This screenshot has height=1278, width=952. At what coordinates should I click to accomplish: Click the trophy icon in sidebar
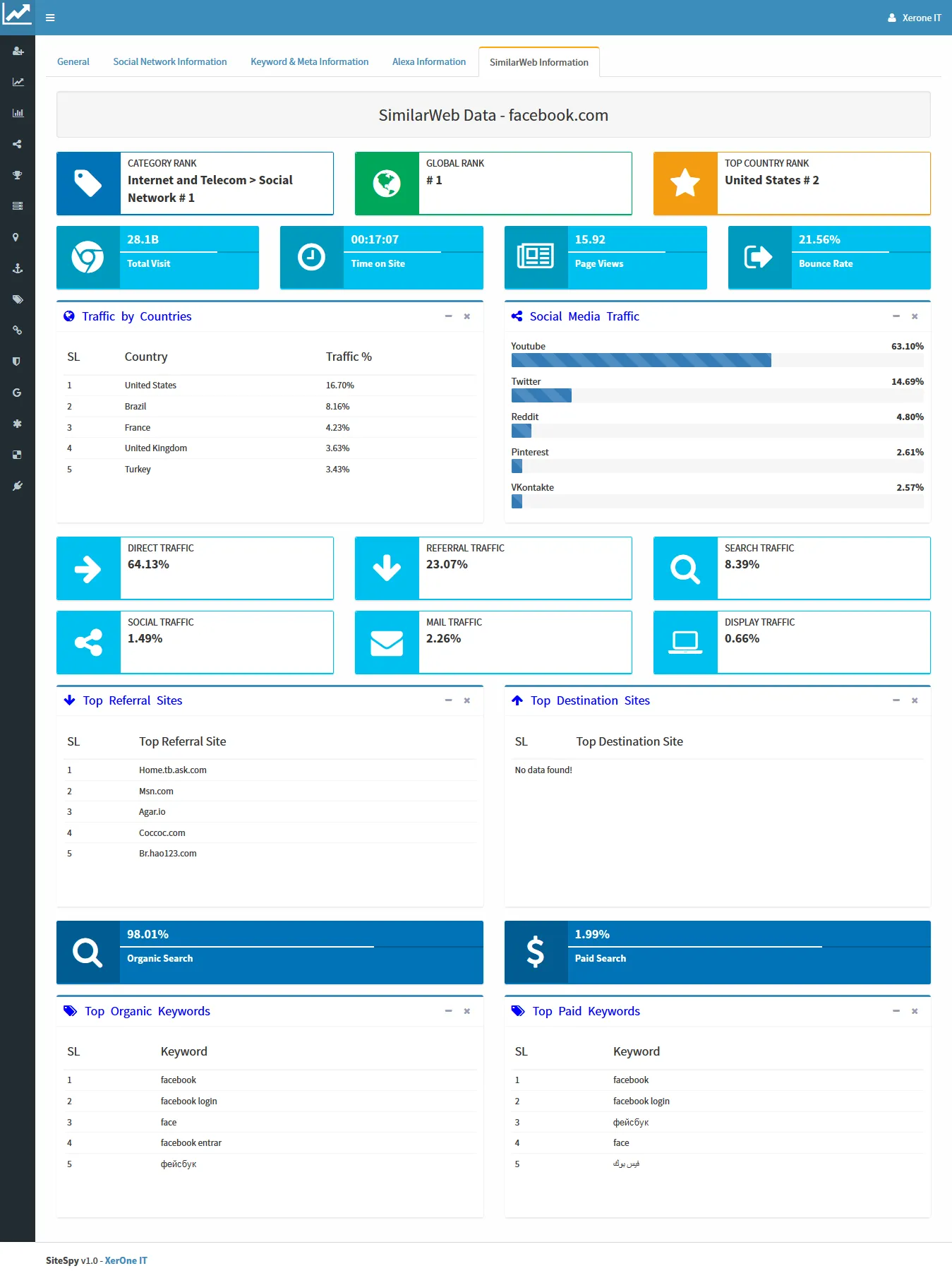click(18, 175)
